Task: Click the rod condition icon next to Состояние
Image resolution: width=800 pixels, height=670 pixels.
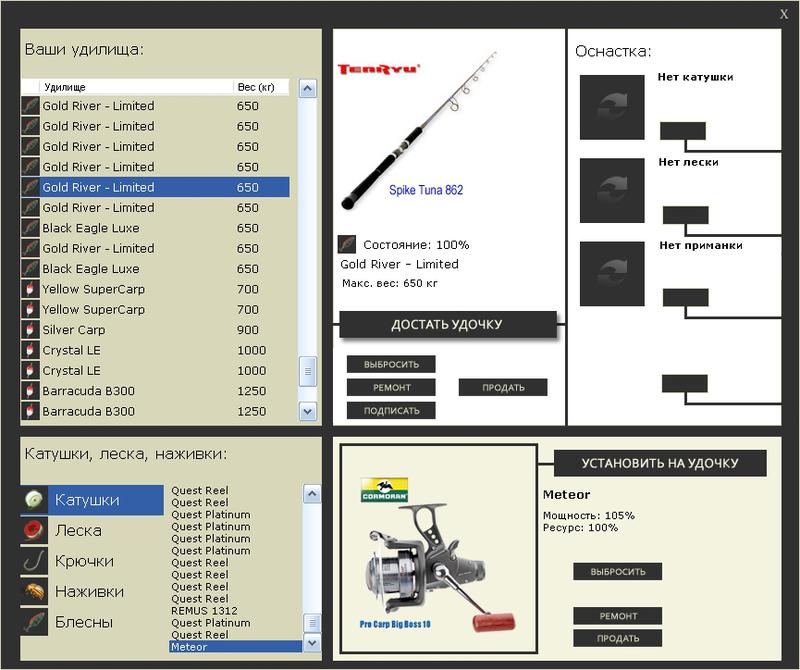Action: (x=347, y=244)
